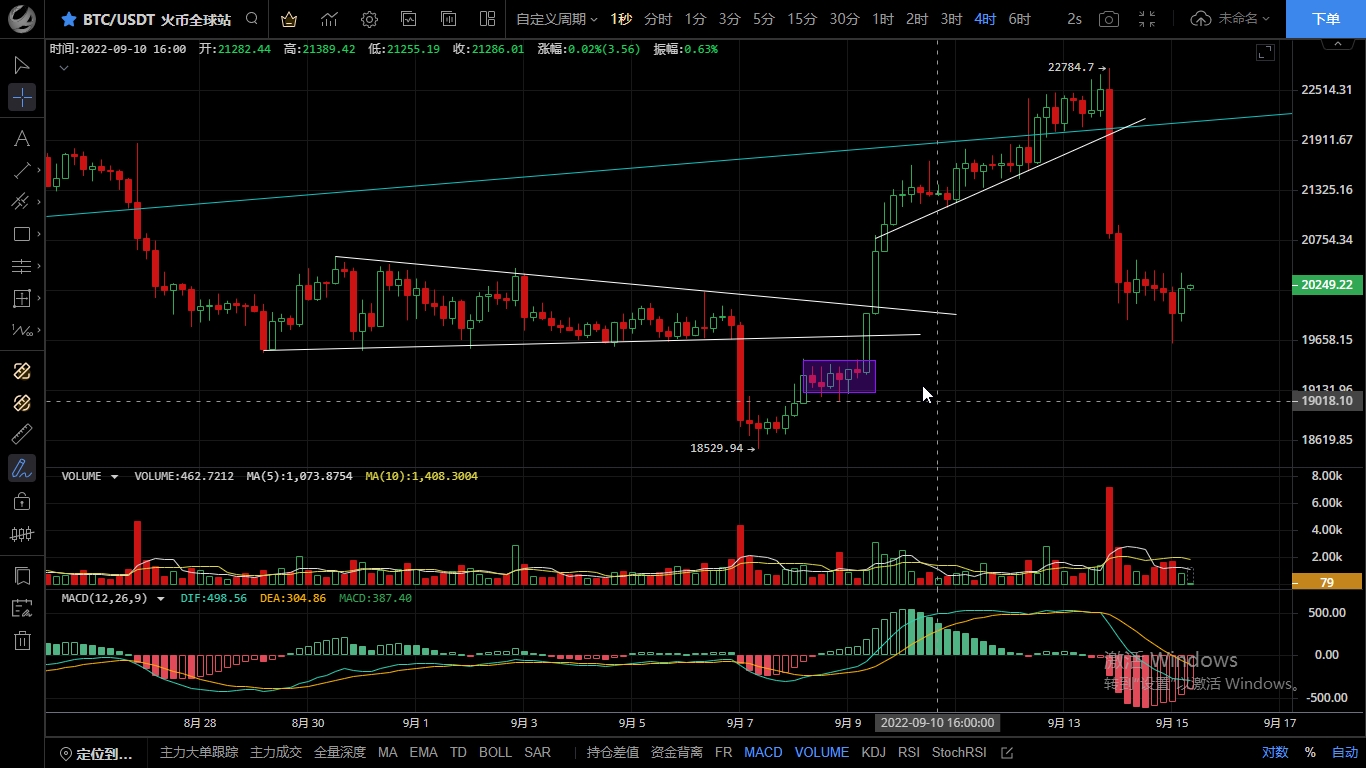Open the symbol search magnifier
The width and height of the screenshot is (1366, 768).
point(252,19)
